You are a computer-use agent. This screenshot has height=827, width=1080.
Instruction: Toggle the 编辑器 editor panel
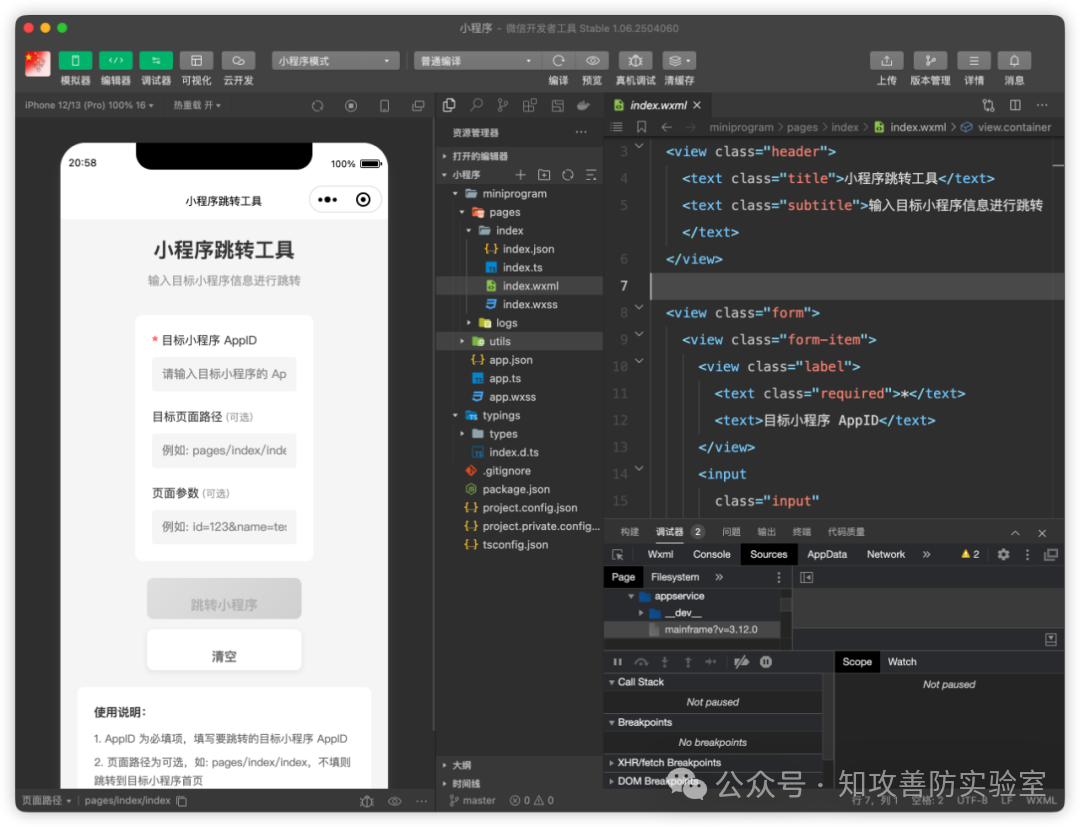coord(115,61)
